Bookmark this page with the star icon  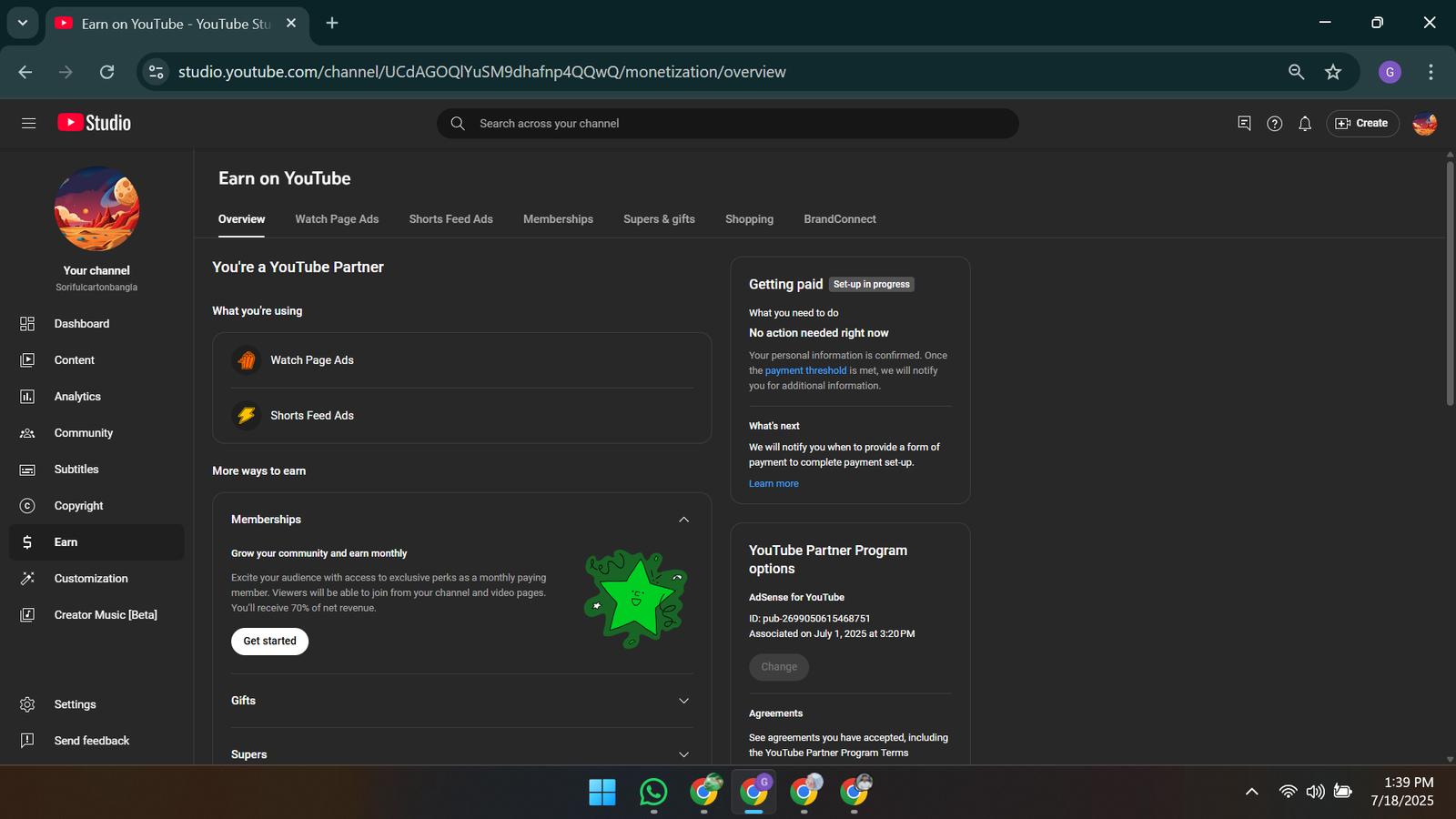(x=1333, y=72)
